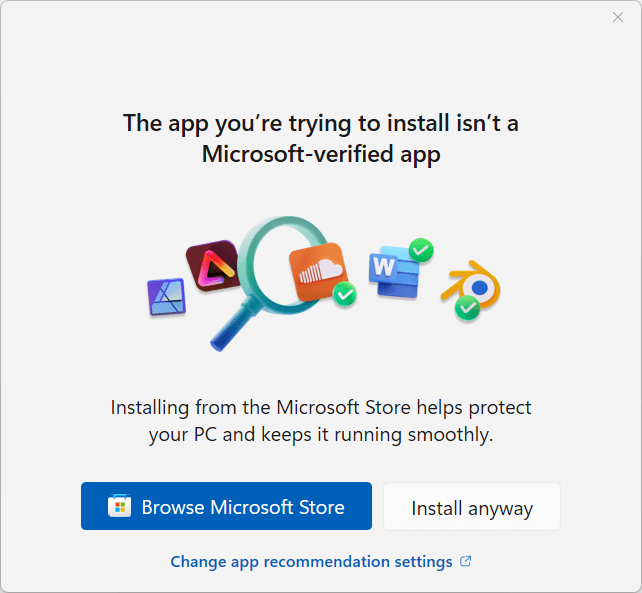Screen dimensions: 642x593
Task: Click the external link arrow icon
Action: click(466, 562)
